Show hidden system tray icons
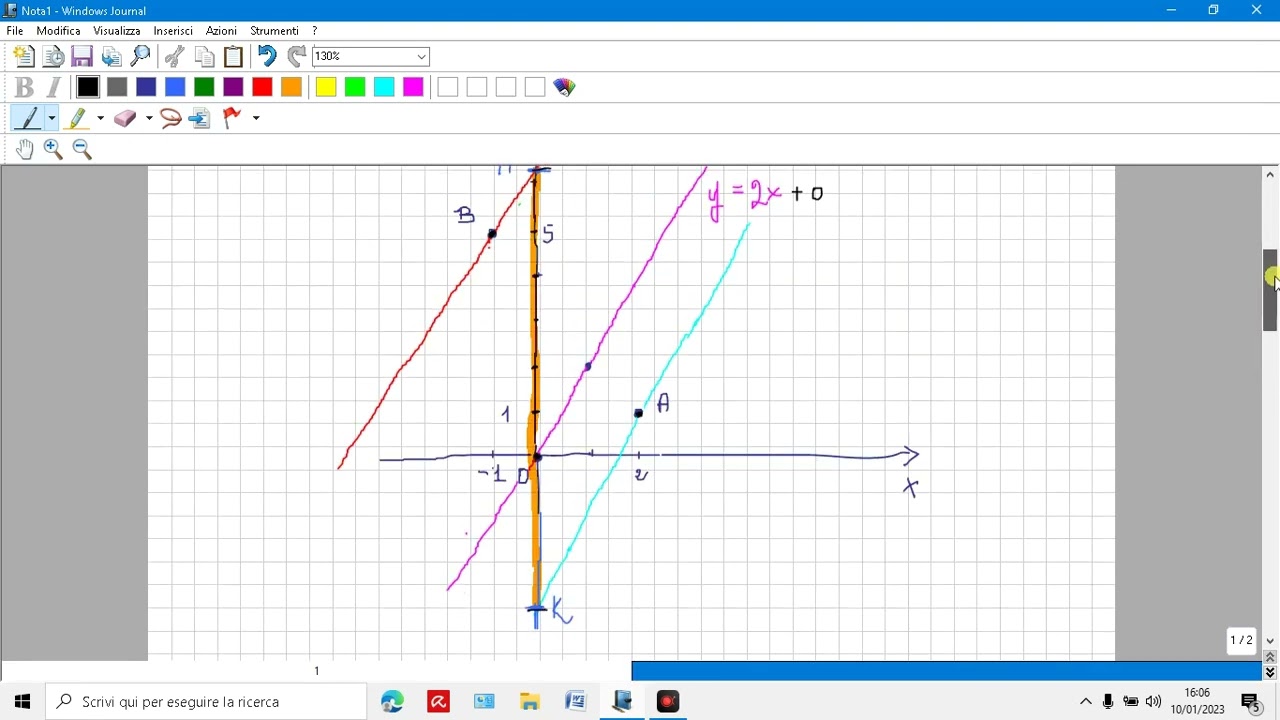Screen dimensions: 1280x720 1086,702
